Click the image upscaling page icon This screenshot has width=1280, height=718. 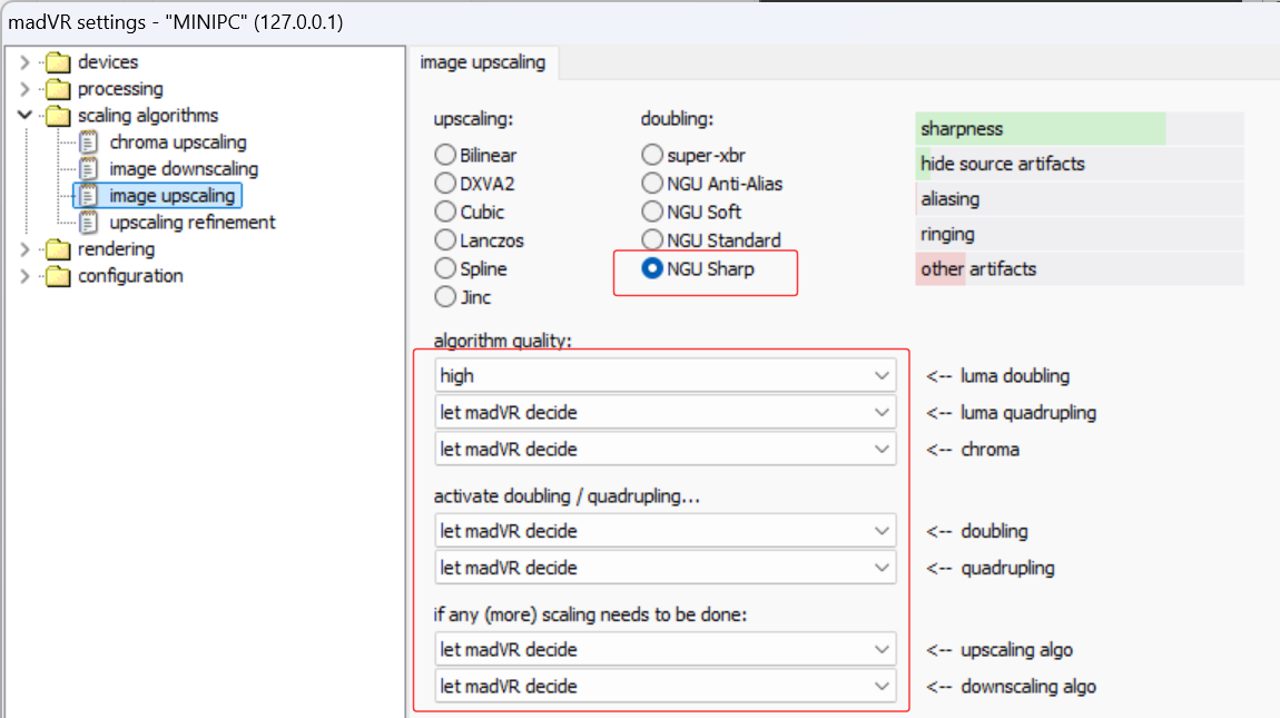pyautogui.click(x=89, y=196)
